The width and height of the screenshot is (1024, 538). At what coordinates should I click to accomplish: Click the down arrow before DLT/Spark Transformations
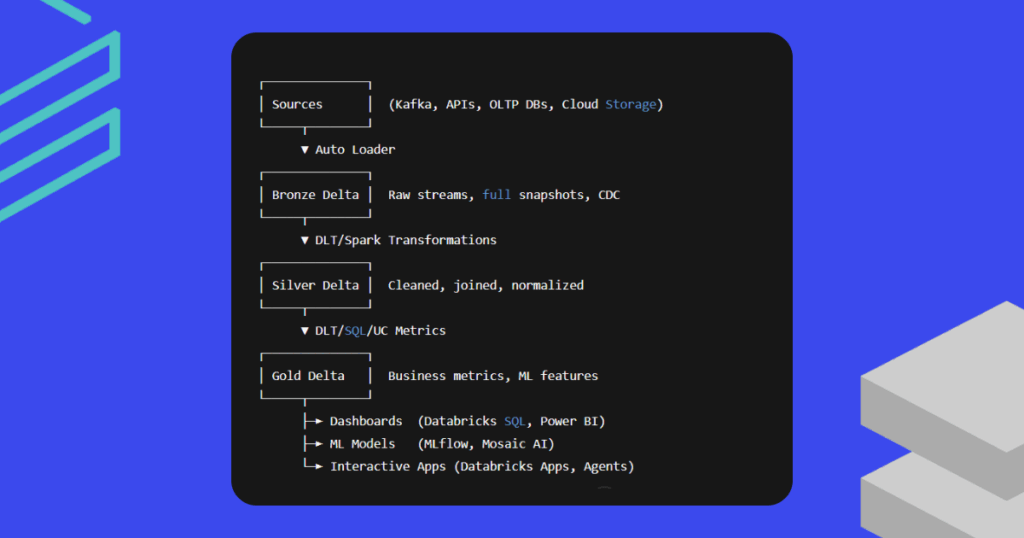[305, 240]
